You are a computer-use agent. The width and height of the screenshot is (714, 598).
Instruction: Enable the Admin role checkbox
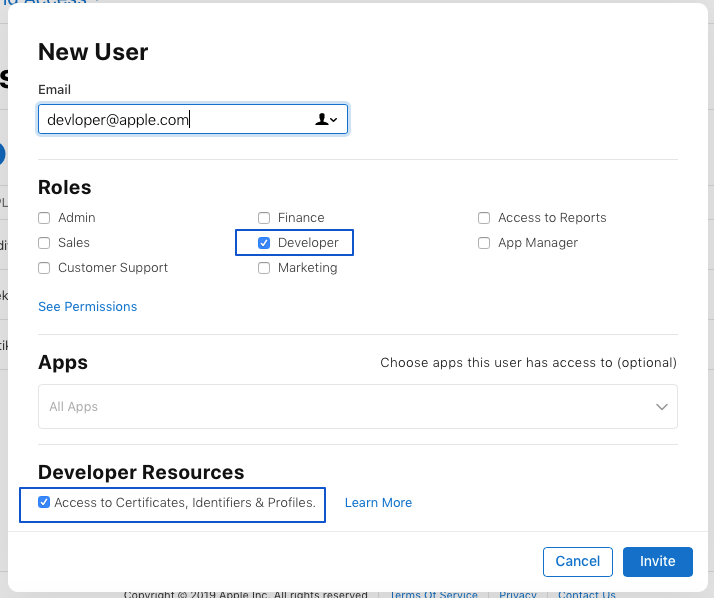pyautogui.click(x=44, y=218)
